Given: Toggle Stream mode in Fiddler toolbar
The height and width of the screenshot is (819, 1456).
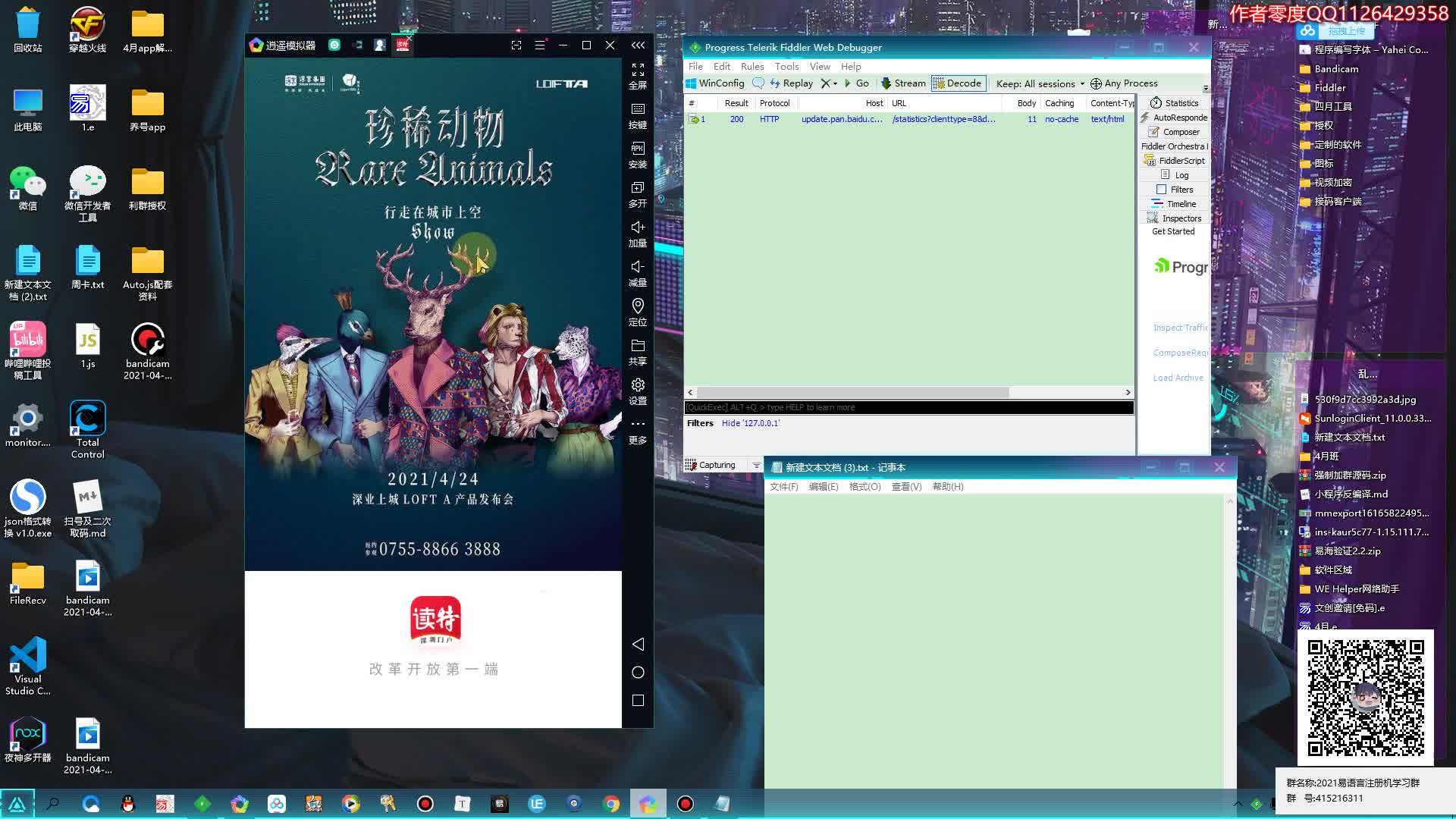Looking at the screenshot, I should pyautogui.click(x=903, y=83).
